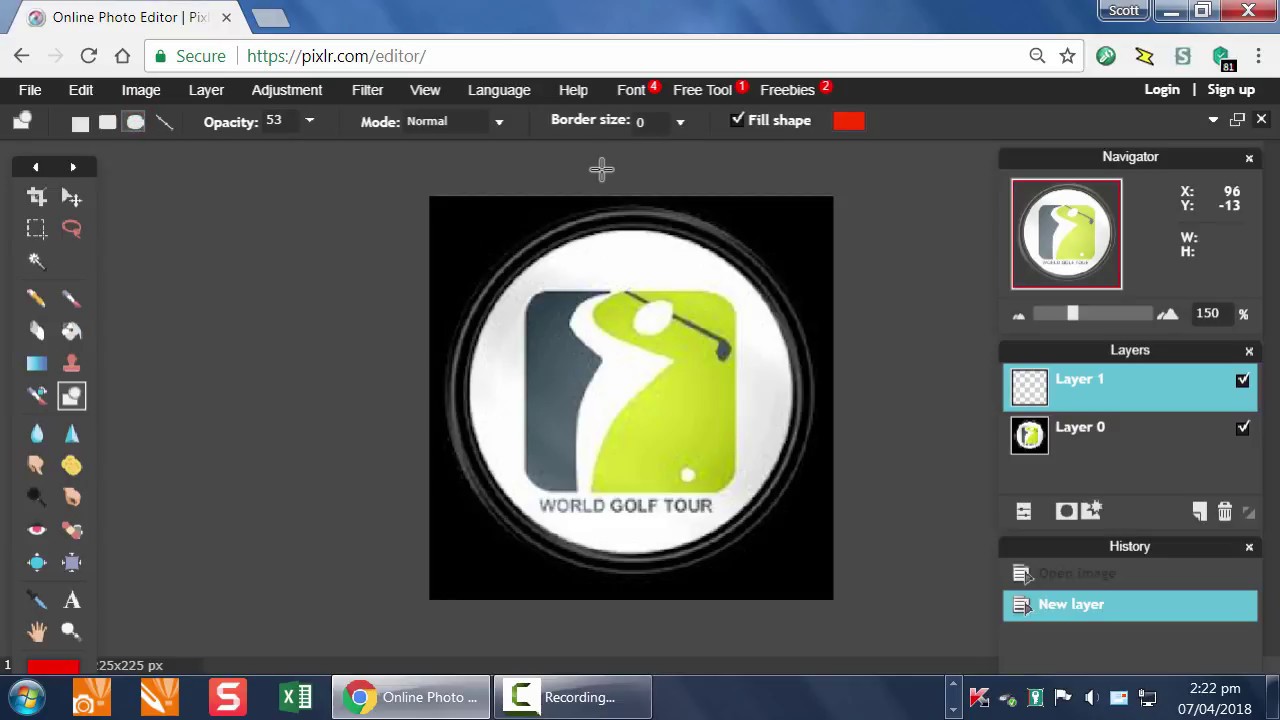
Task: Select the Zoom magnifier tool
Action: click(x=71, y=632)
